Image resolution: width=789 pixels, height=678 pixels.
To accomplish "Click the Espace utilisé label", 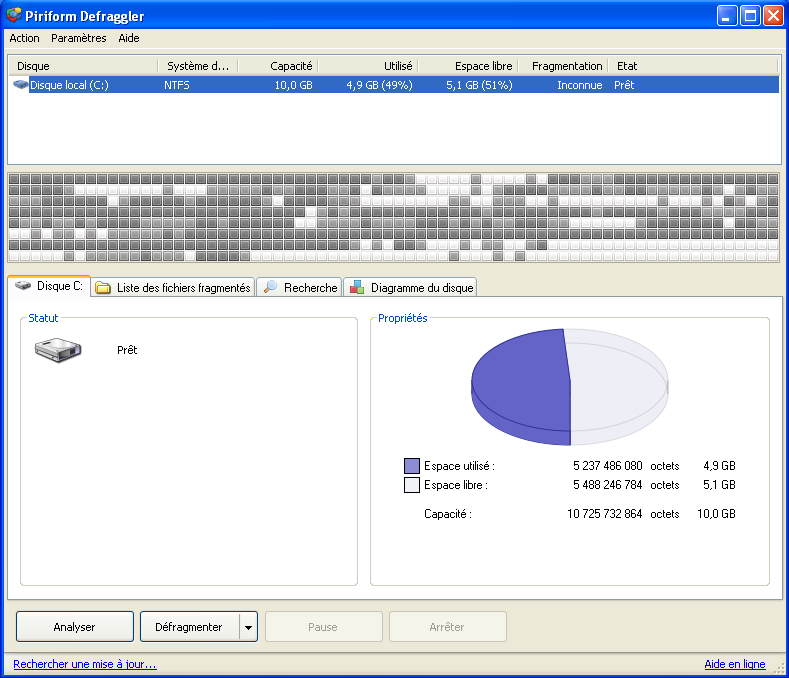I will pos(459,466).
